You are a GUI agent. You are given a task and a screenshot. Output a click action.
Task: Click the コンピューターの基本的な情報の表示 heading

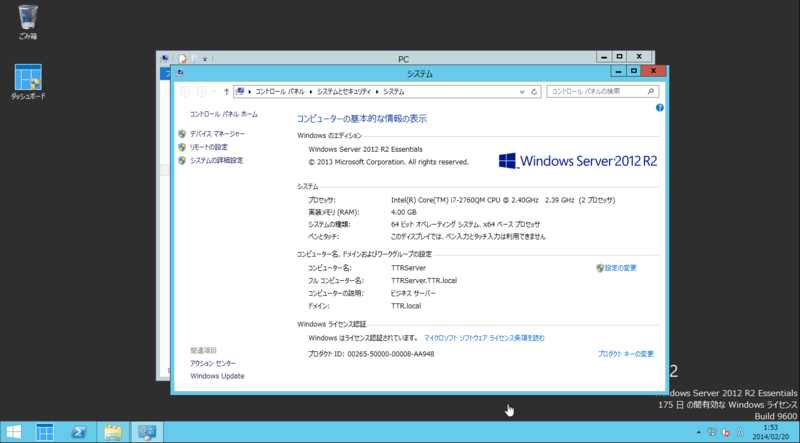coord(362,119)
